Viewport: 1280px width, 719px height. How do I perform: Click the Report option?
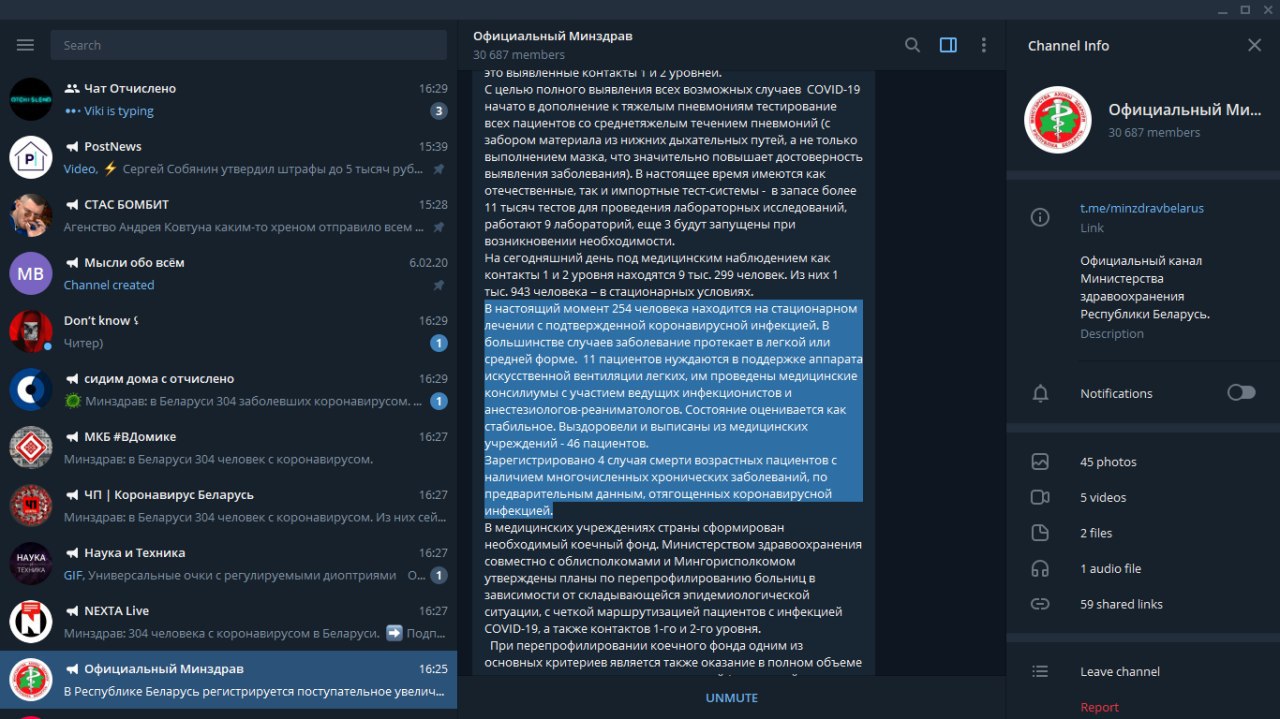coord(1099,707)
